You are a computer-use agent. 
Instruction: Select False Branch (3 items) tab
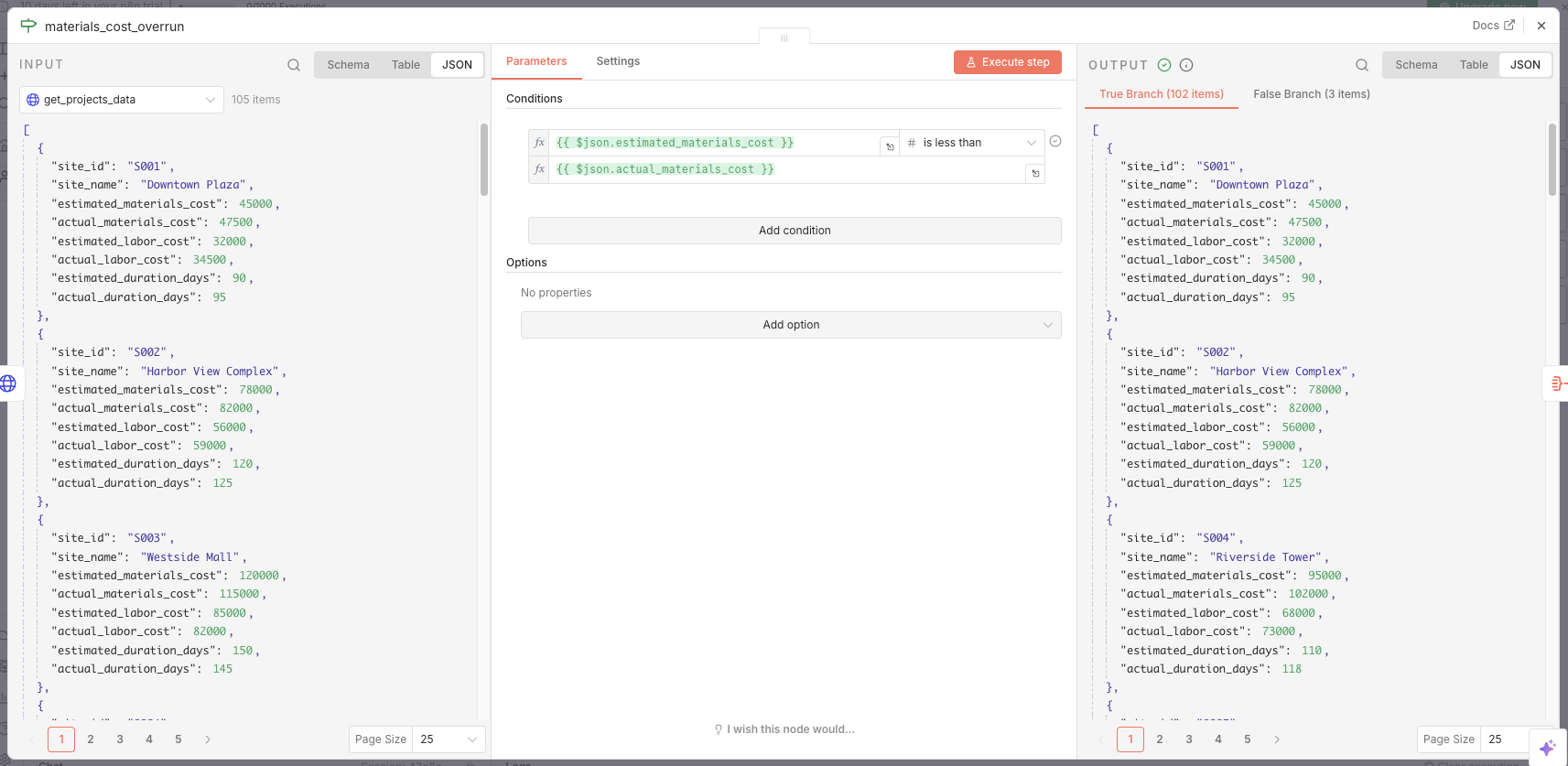(x=1312, y=94)
